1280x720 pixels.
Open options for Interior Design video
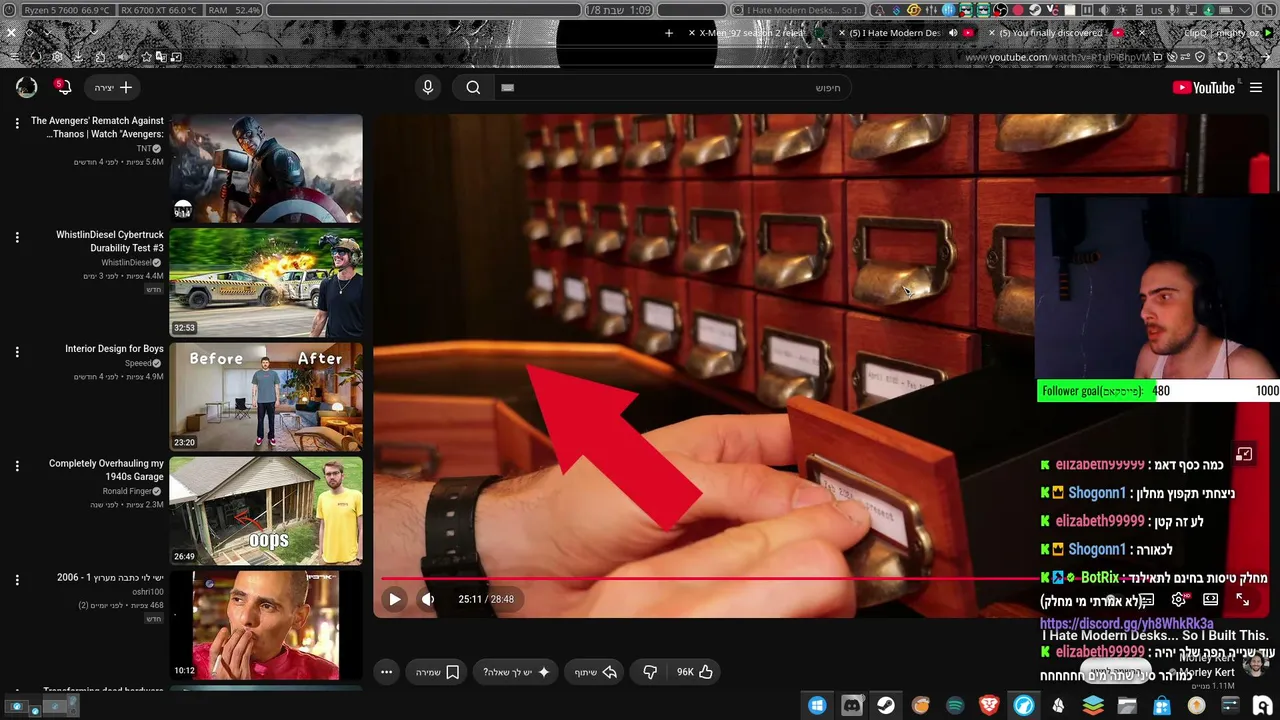[17, 352]
